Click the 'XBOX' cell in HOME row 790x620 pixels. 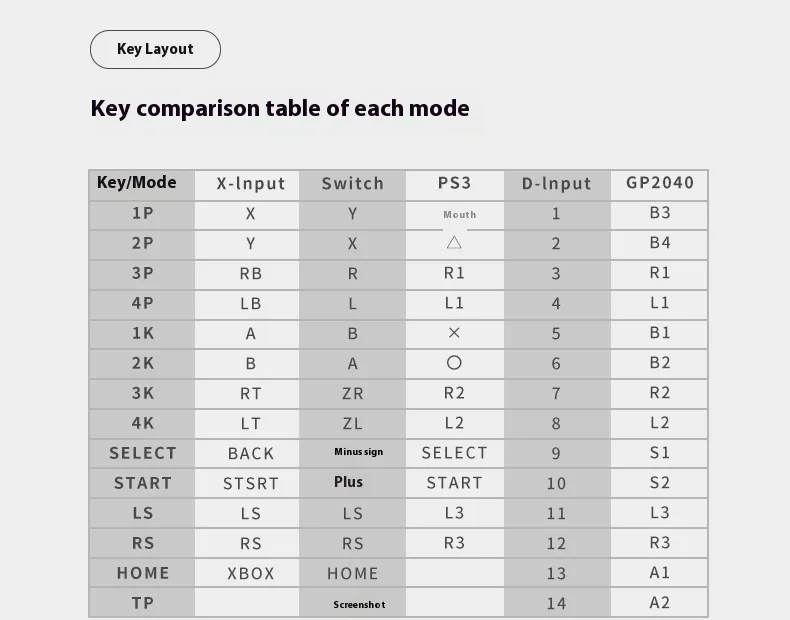pos(250,573)
